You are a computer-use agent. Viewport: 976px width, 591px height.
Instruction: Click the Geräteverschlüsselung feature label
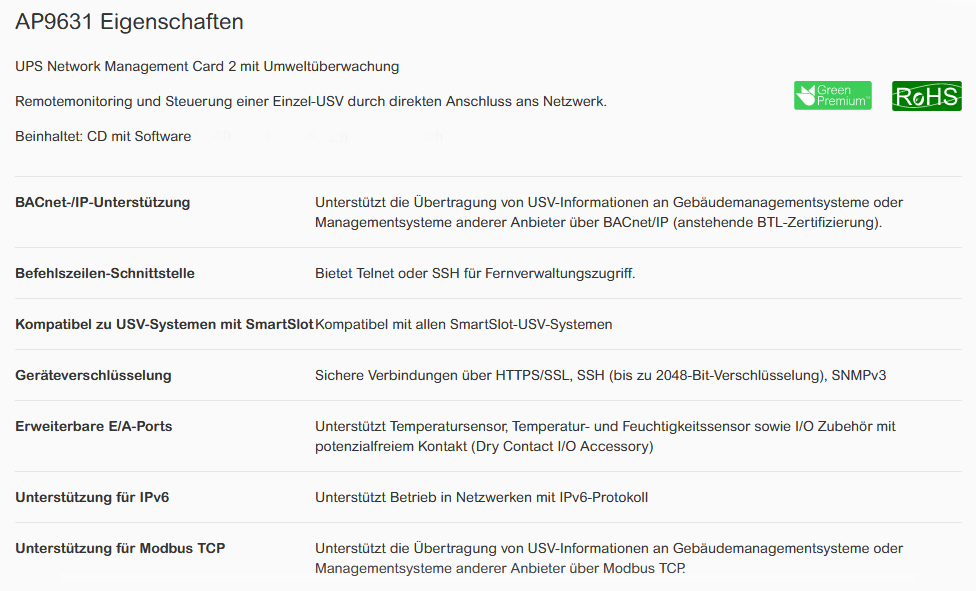tap(93, 375)
